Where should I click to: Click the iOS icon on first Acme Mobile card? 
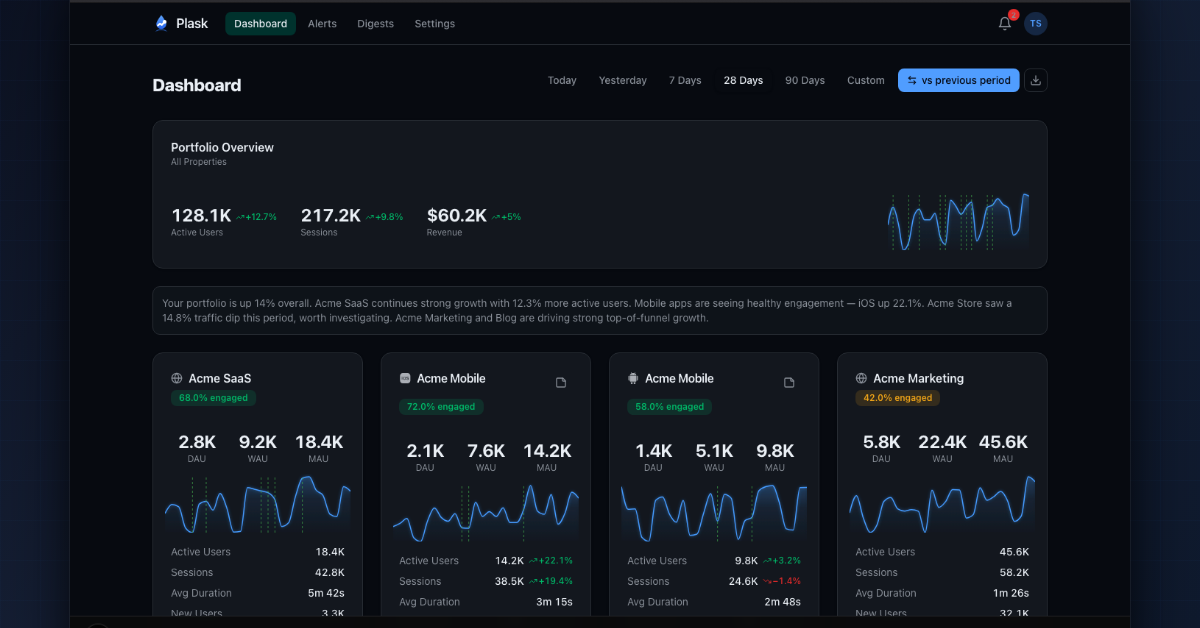404,378
